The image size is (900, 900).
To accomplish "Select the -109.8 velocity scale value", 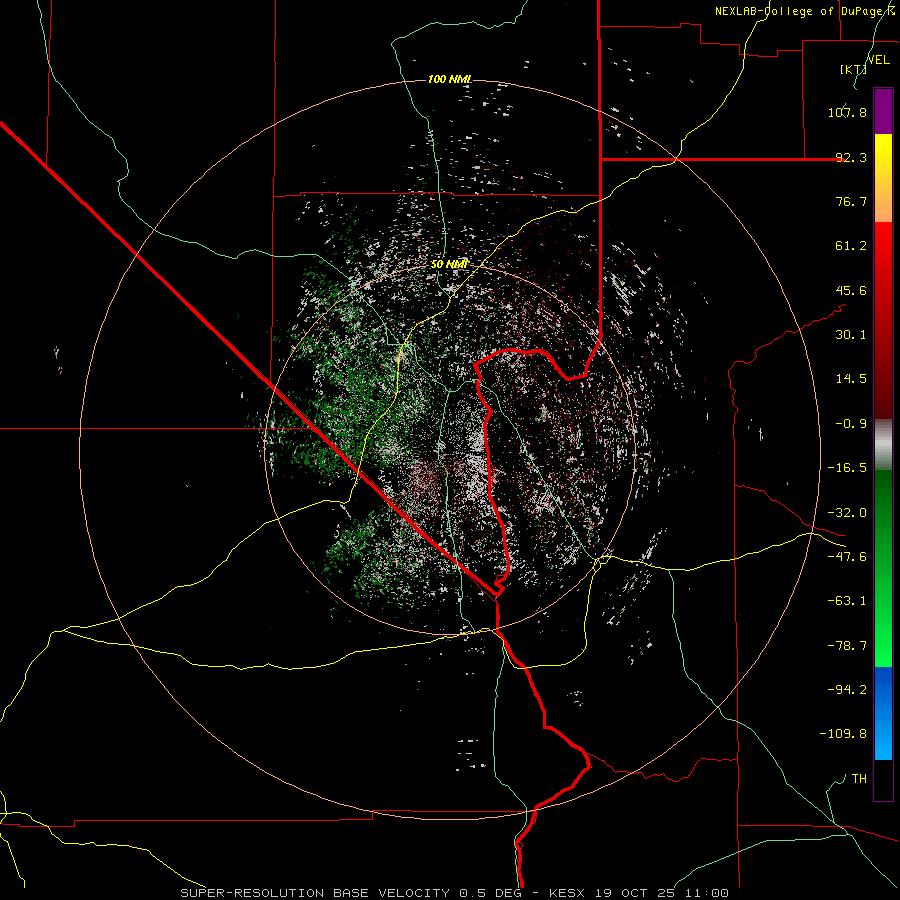I will (x=843, y=734).
